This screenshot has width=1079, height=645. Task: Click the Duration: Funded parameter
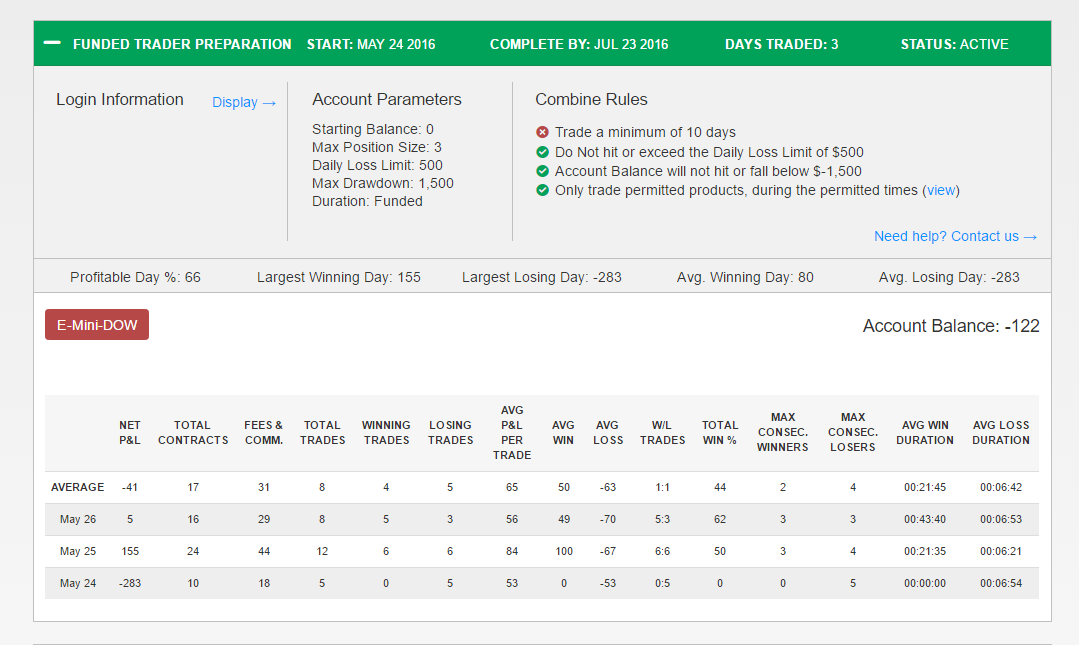click(367, 201)
